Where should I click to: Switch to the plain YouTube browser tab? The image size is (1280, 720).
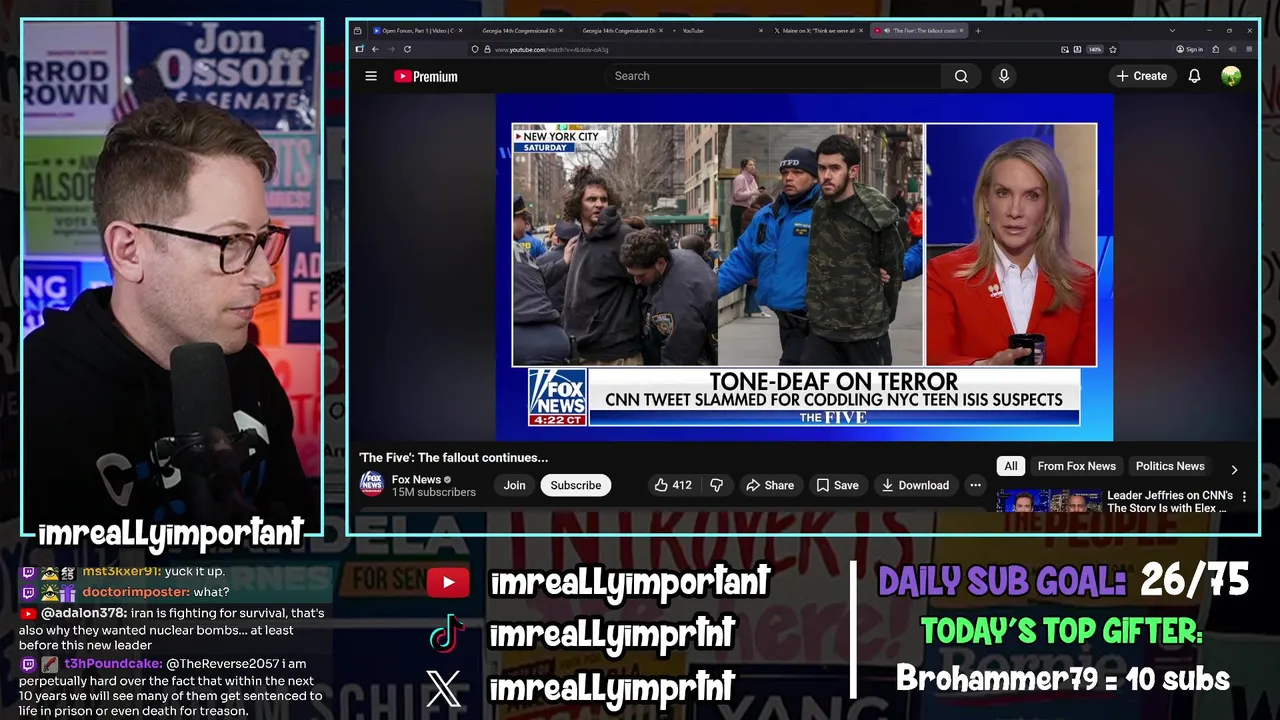point(717,31)
